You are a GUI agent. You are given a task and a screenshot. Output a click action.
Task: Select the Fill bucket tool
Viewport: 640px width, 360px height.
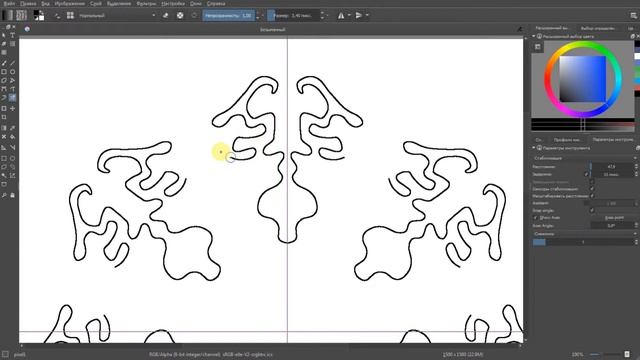pyautogui.click(x=13, y=137)
